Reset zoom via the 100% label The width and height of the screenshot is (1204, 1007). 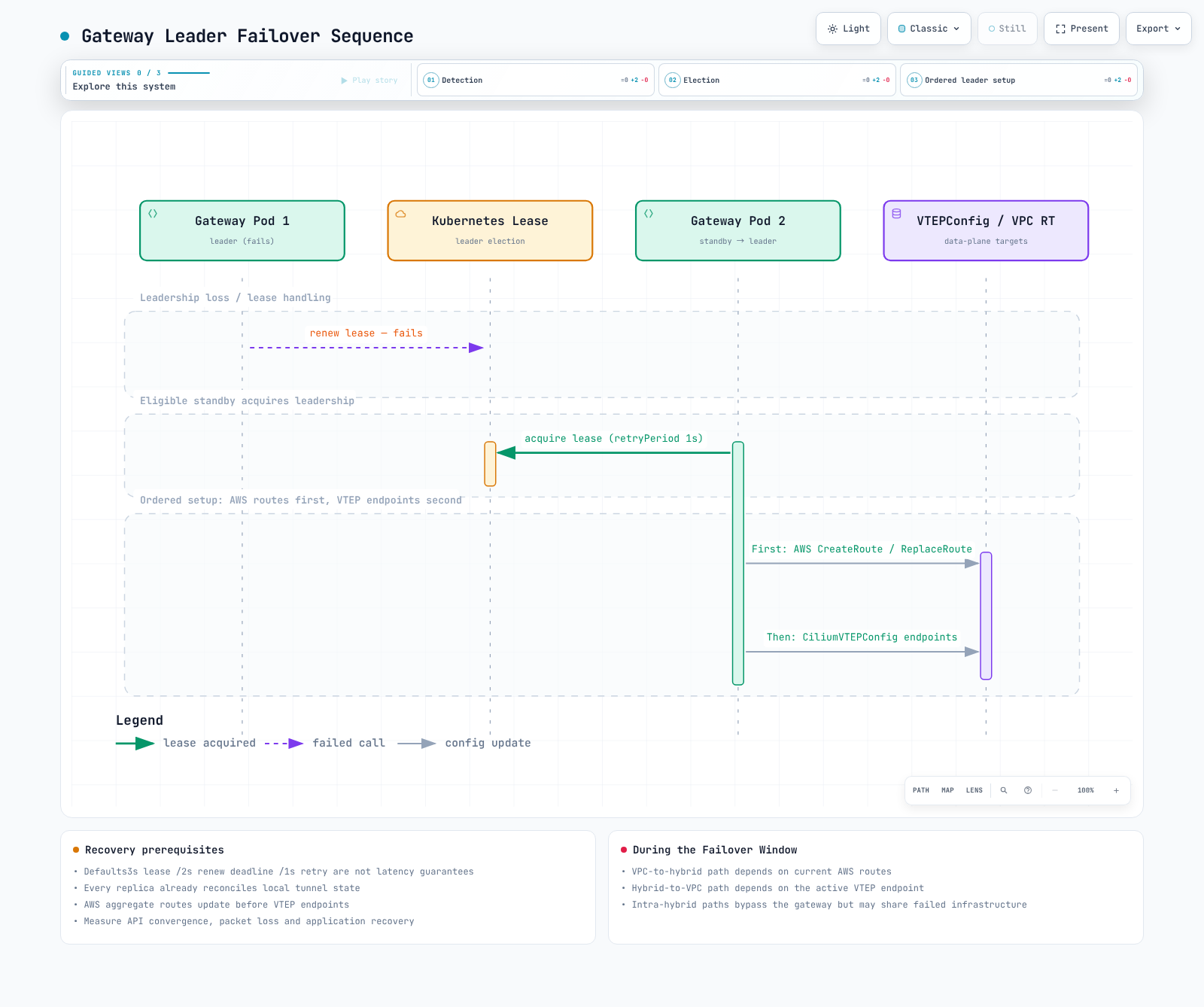coord(1086,790)
